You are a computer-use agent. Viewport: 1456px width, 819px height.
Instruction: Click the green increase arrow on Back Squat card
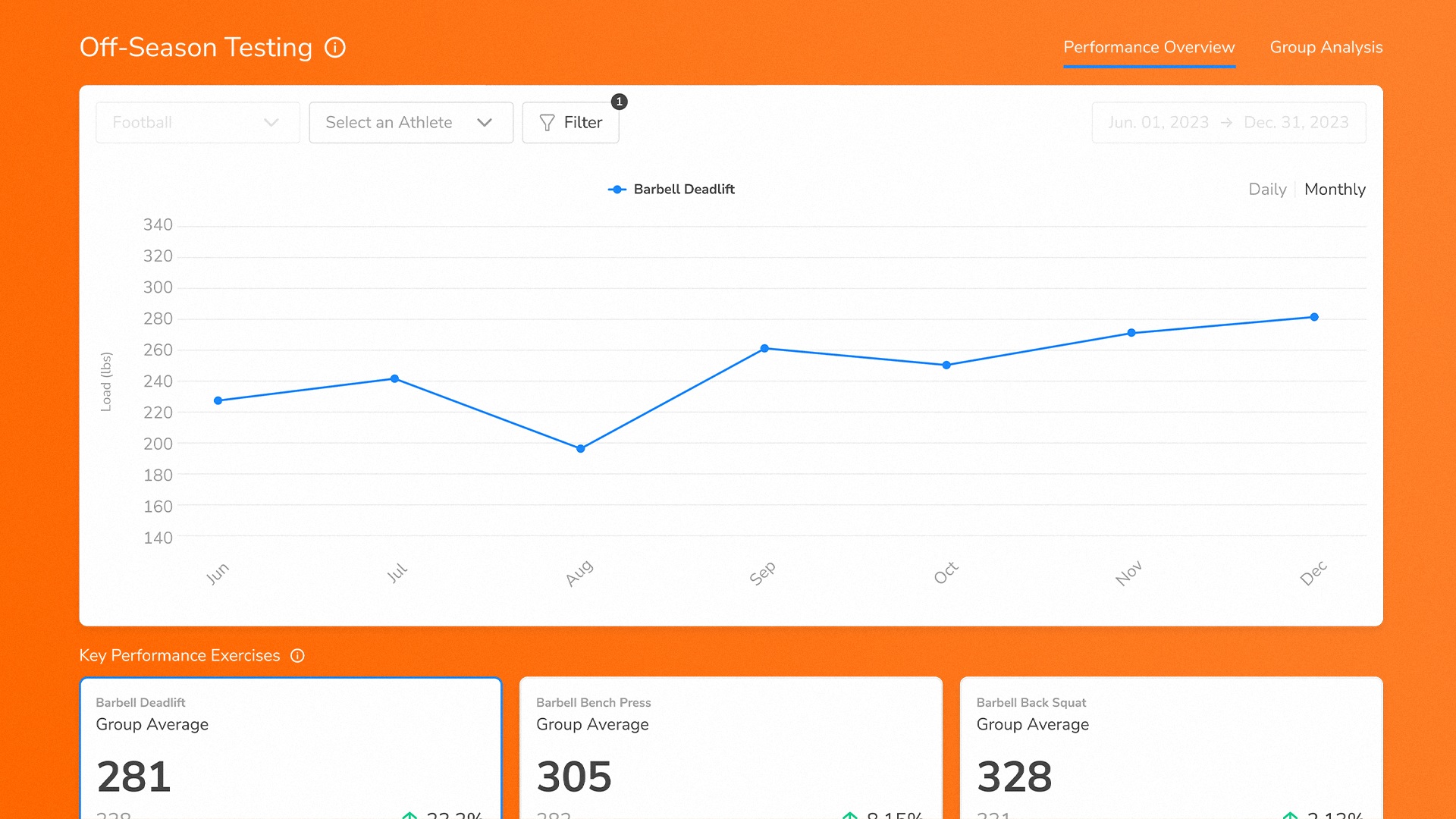1291,815
